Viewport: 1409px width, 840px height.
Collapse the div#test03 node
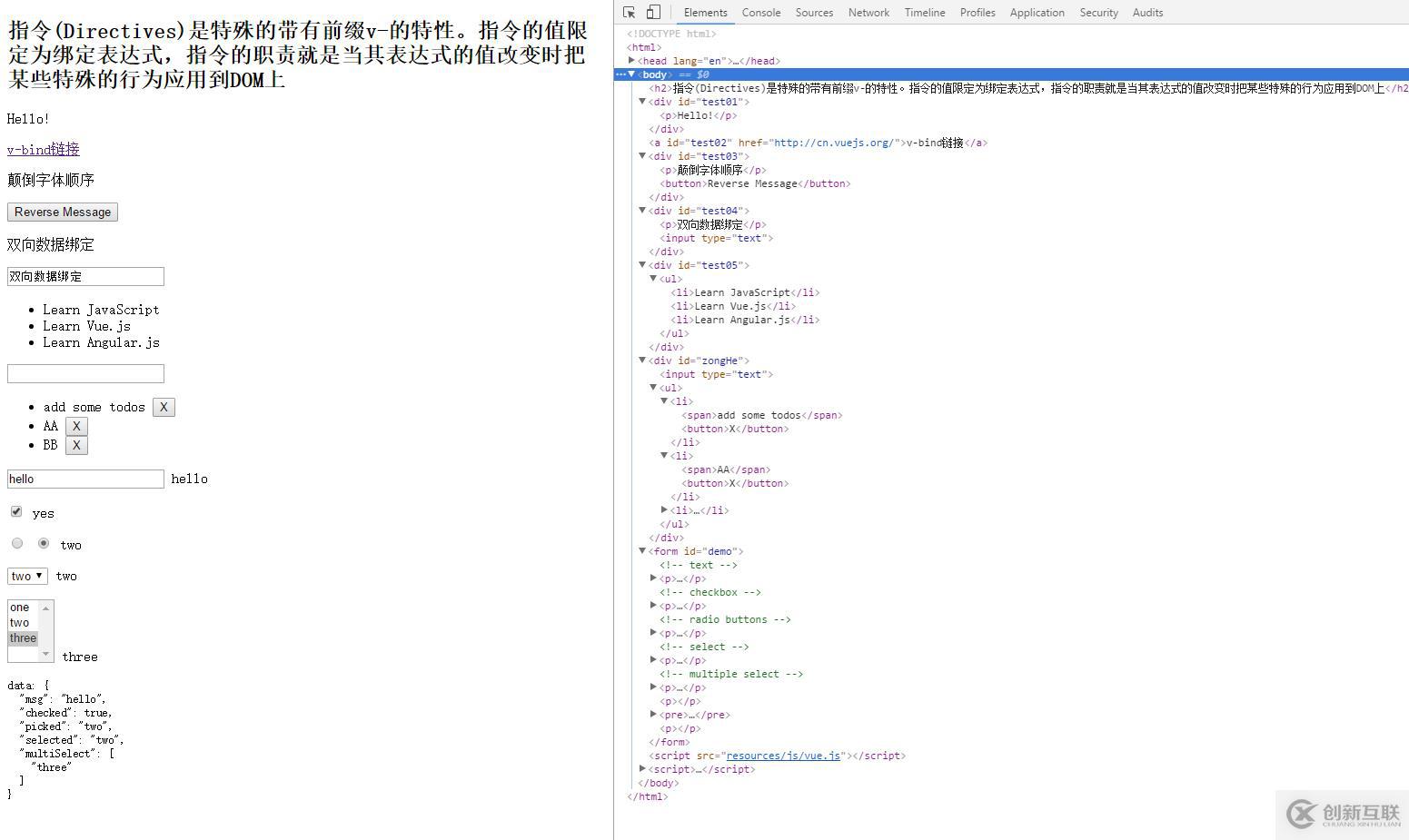(x=642, y=155)
